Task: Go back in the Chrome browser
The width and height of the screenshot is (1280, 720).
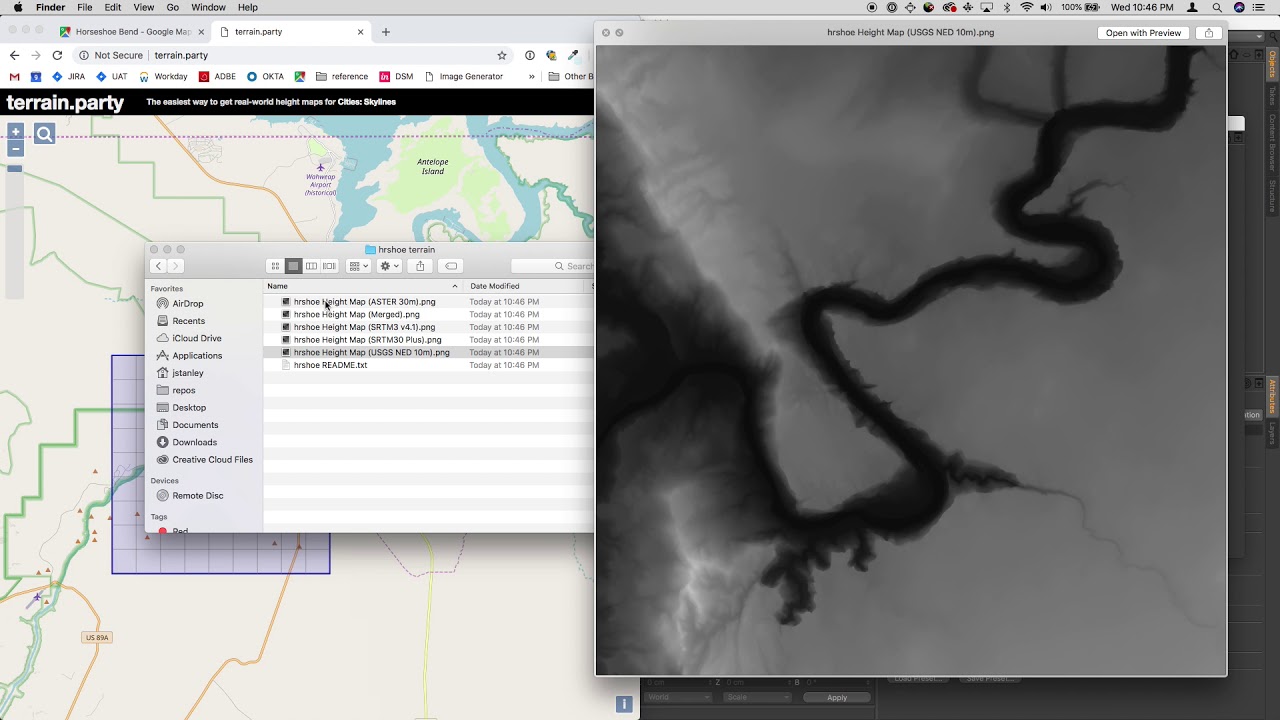Action: pyautogui.click(x=14, y=55)
